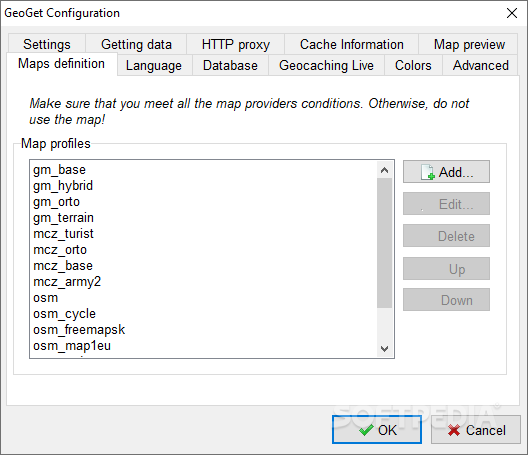Viewport: 528px width, 455px height.
Task: Switch to the Language tab
Action: (154, 65)
